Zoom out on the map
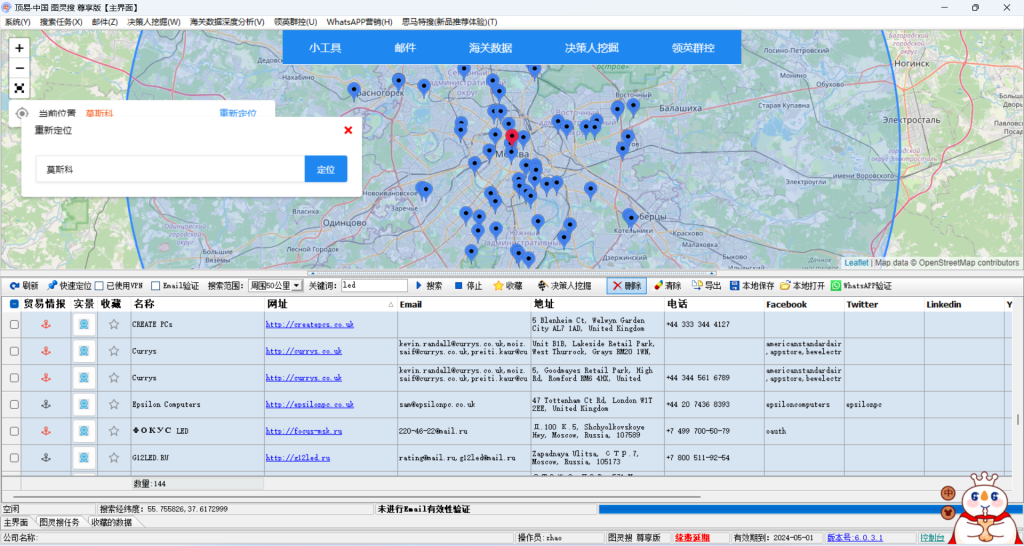The image size is (1024, 546). click(x=19, y=68)
